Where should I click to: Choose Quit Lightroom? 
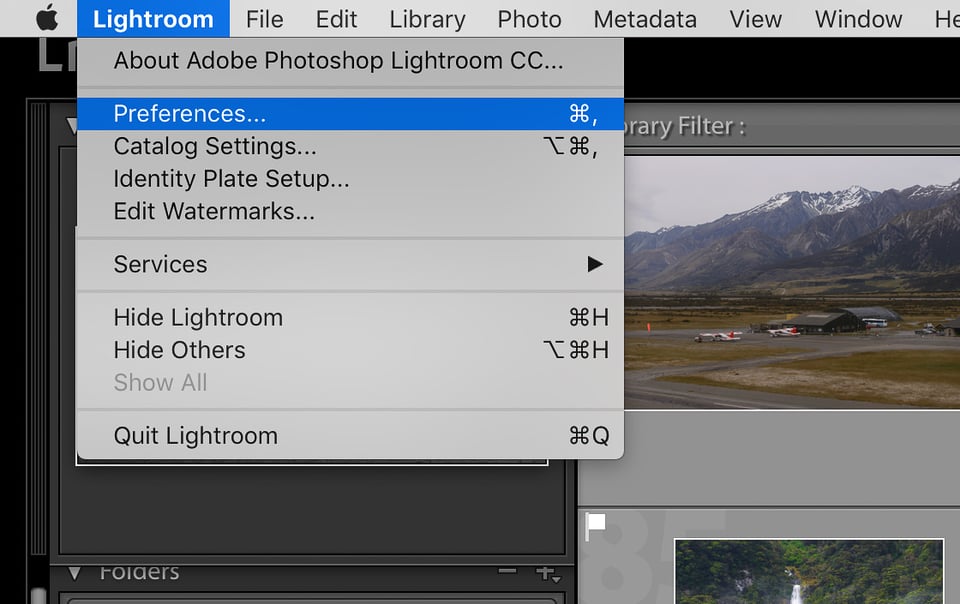click(350, 436)
